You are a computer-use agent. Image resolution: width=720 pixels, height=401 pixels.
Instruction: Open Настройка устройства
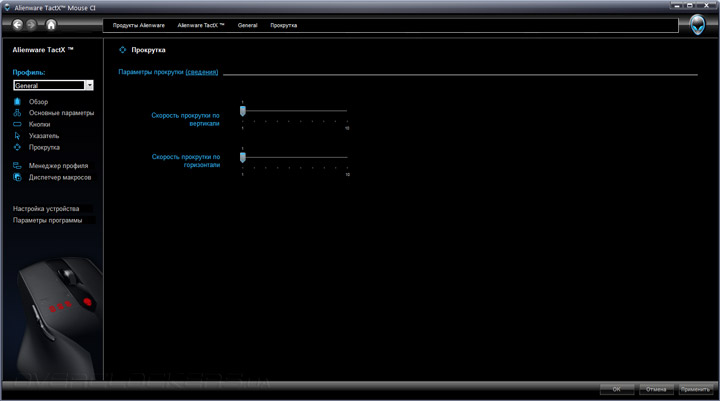click(46, 209)
